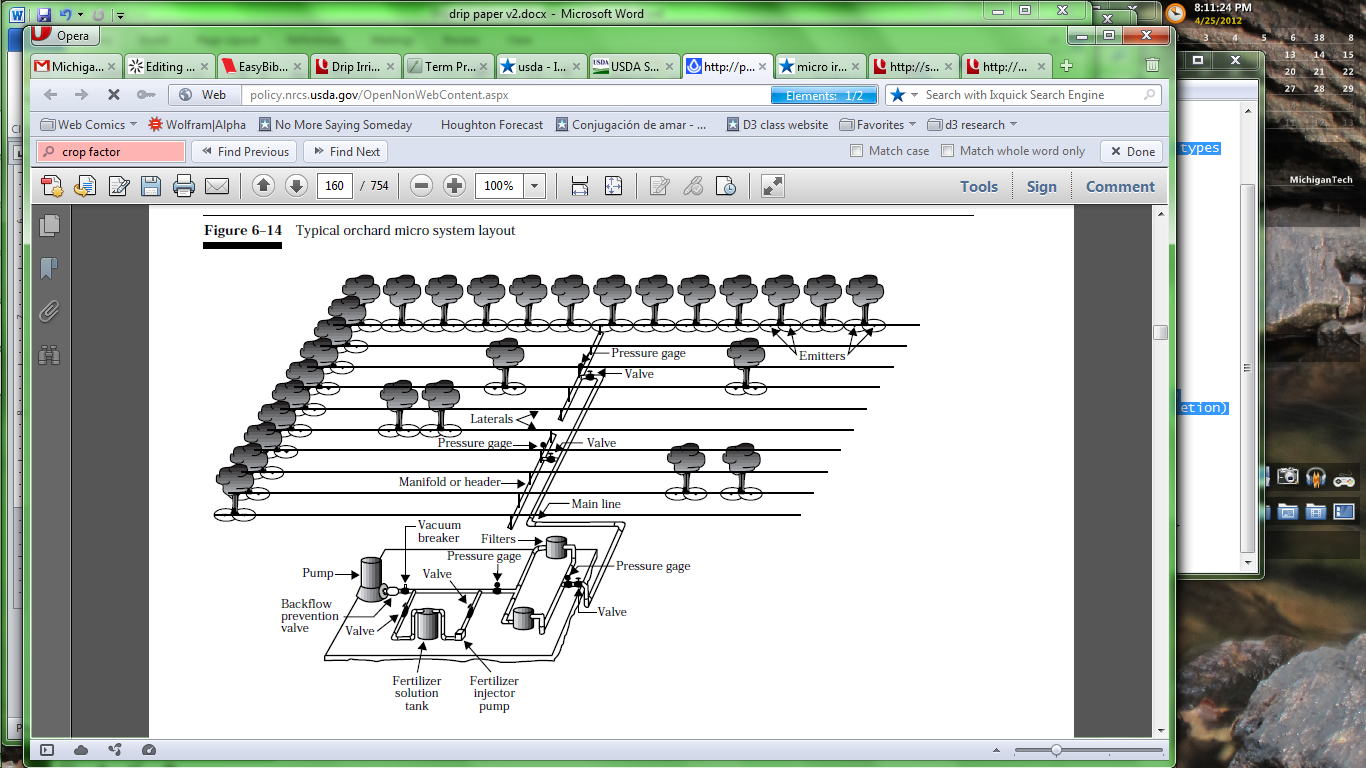This screenshot has width=1366, height=768.
Task: Go to previous page with up arrow
Action: (263, 186)
